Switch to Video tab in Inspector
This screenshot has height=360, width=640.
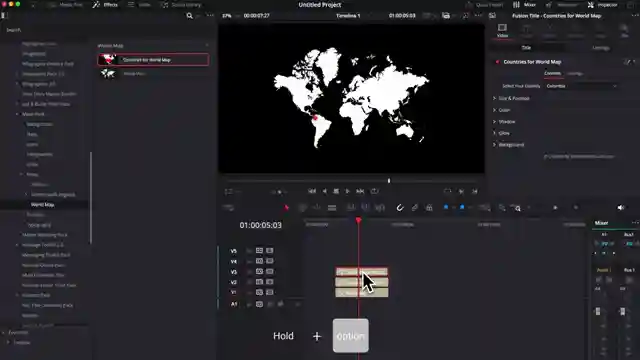click(x=502, y=31)
